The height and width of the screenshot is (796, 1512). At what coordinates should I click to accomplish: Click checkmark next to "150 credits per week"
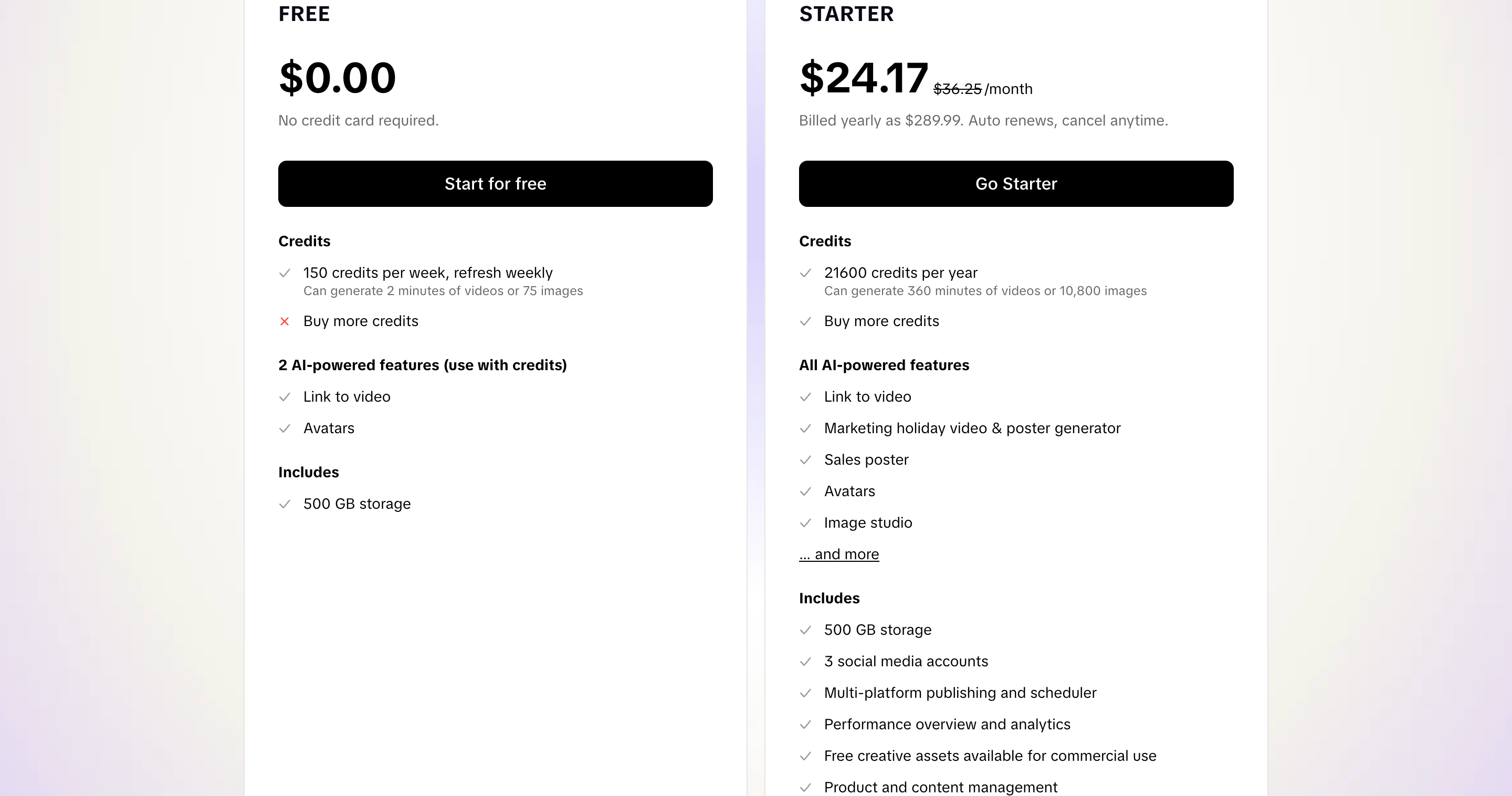point(285,273)
